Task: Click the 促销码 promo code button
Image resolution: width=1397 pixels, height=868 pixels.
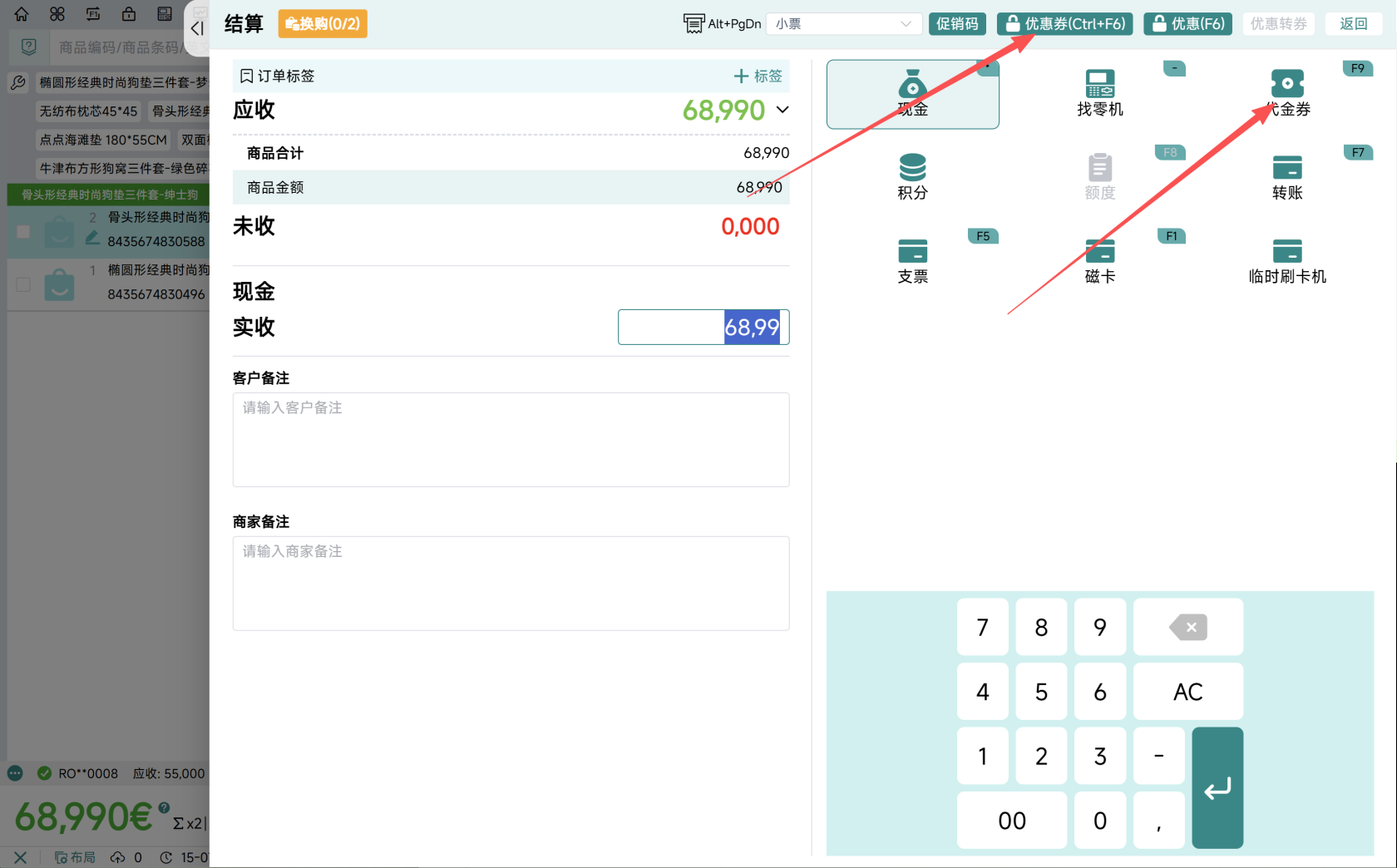Action: [x=957, y=24]
